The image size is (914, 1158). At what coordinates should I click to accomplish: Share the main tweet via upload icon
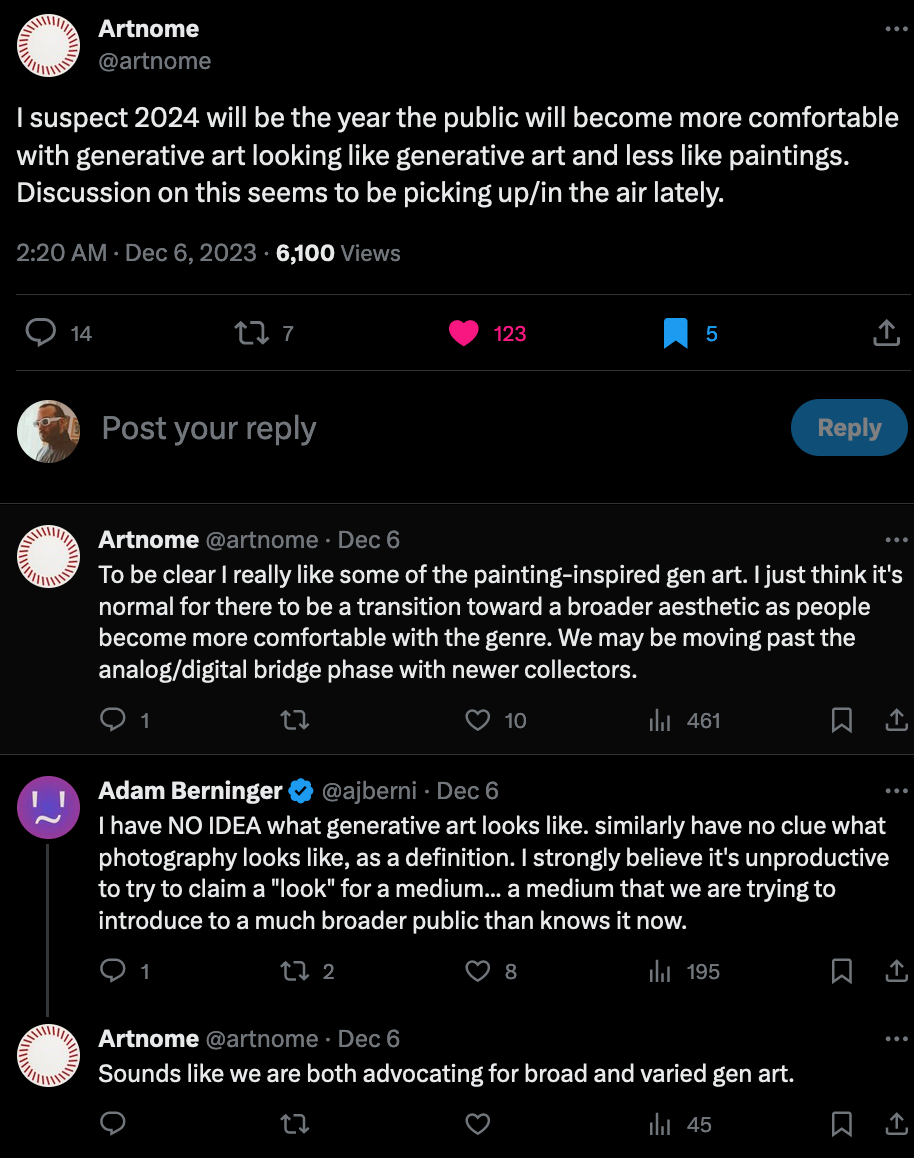pos(886,333)
